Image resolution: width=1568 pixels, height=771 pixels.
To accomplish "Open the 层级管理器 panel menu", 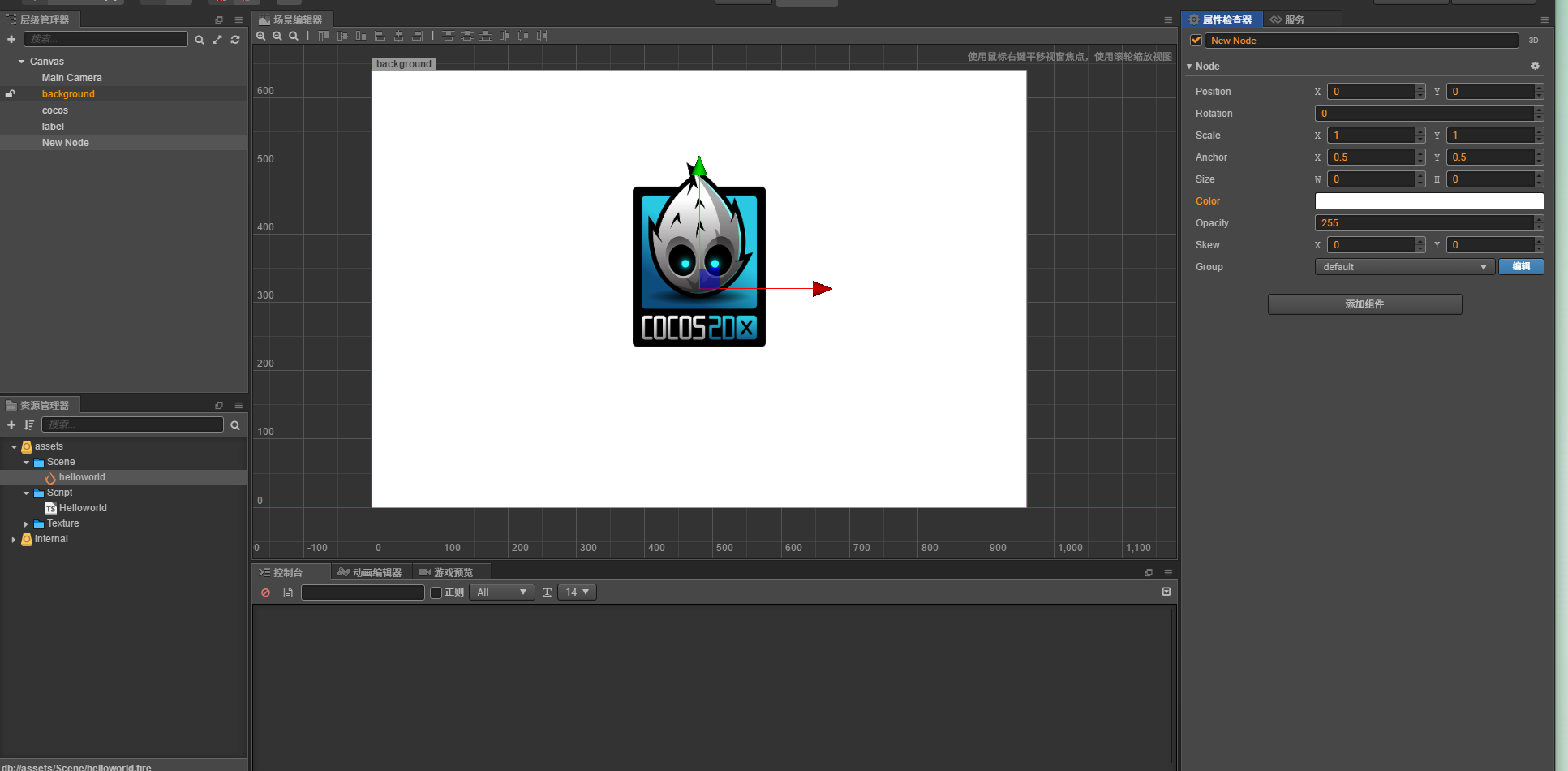I will pyautogui.click(x=238, y=19).
